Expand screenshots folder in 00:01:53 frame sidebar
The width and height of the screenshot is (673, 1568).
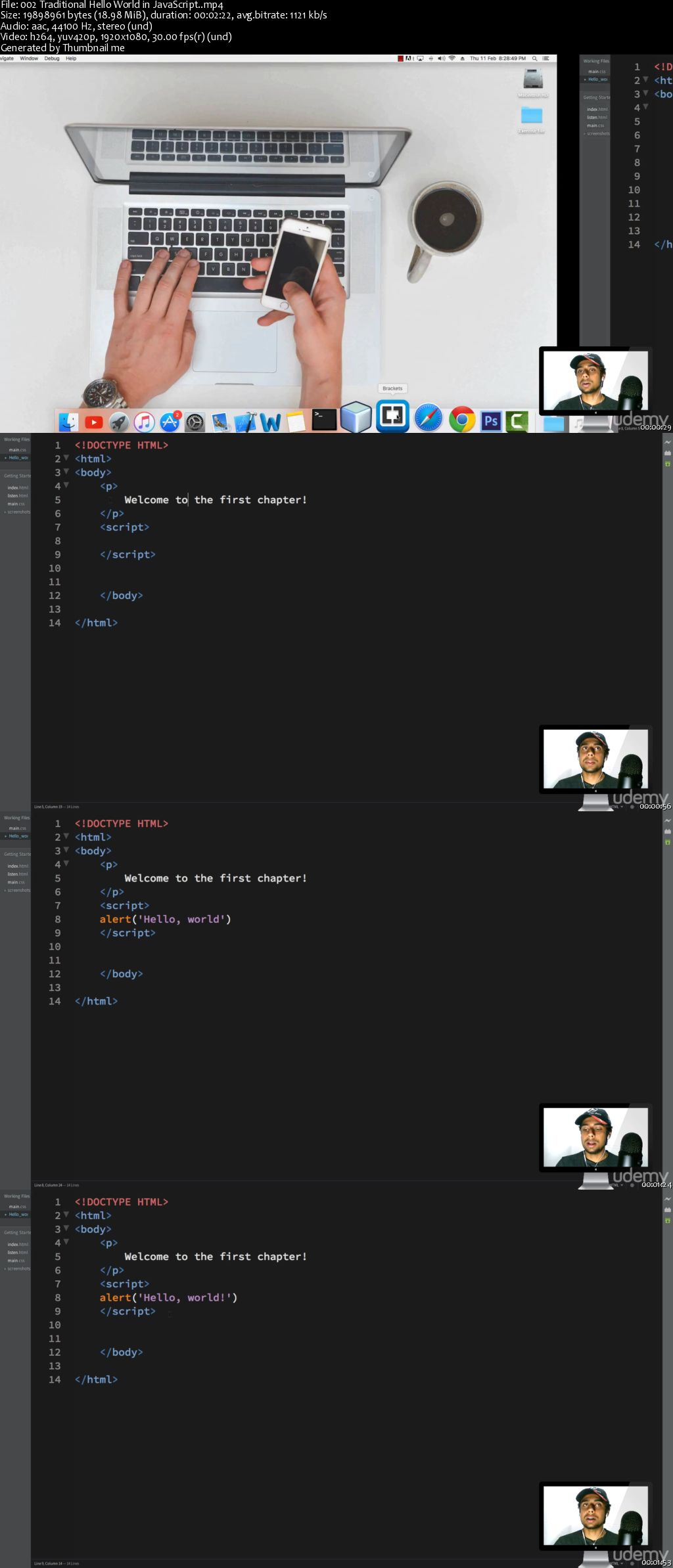[x=18, y=1268]
